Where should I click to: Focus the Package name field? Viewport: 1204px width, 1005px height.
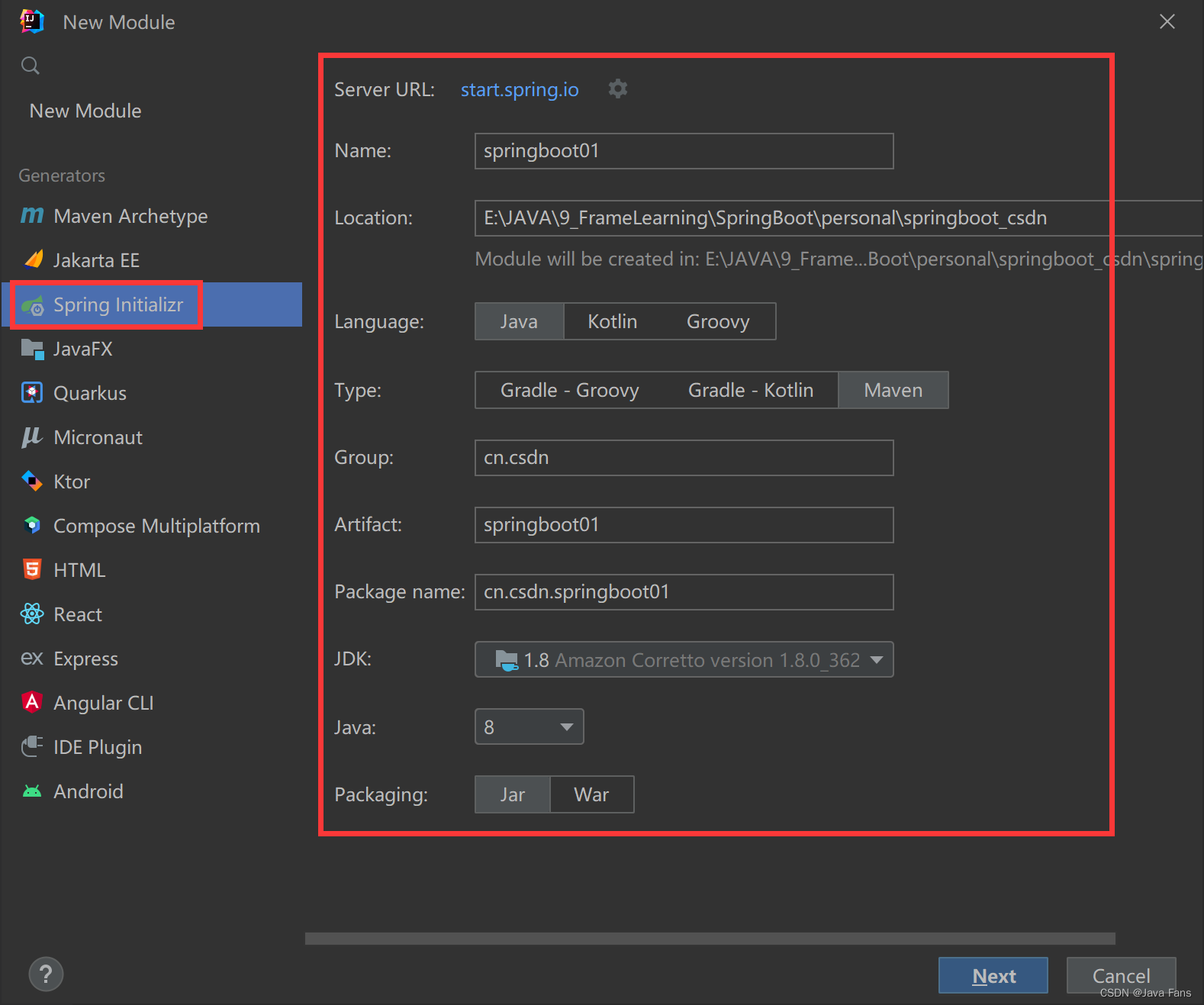[x=684, y=592]
